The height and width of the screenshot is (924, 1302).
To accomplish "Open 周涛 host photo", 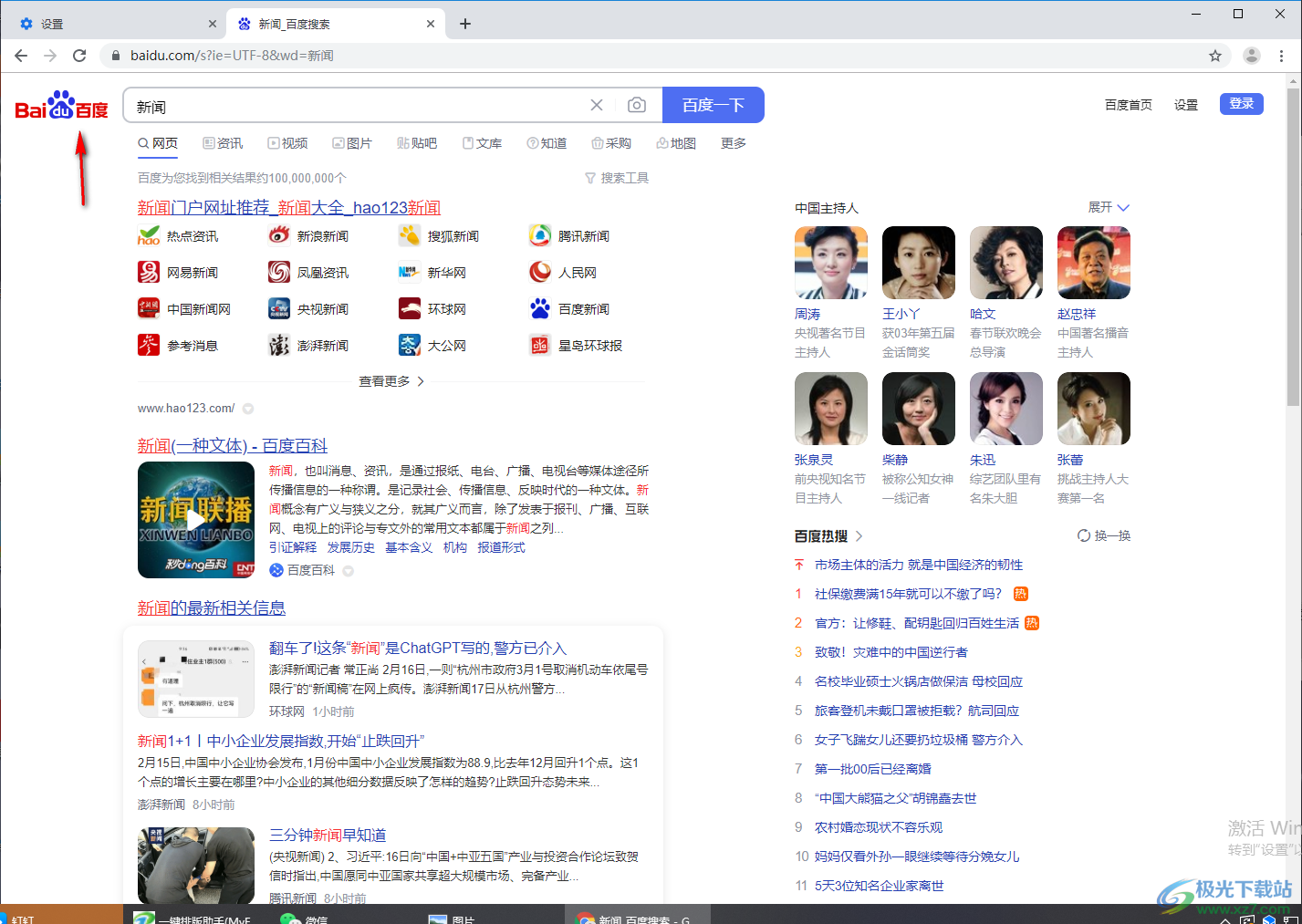I will pyautogui.click(x=831, y=263).
